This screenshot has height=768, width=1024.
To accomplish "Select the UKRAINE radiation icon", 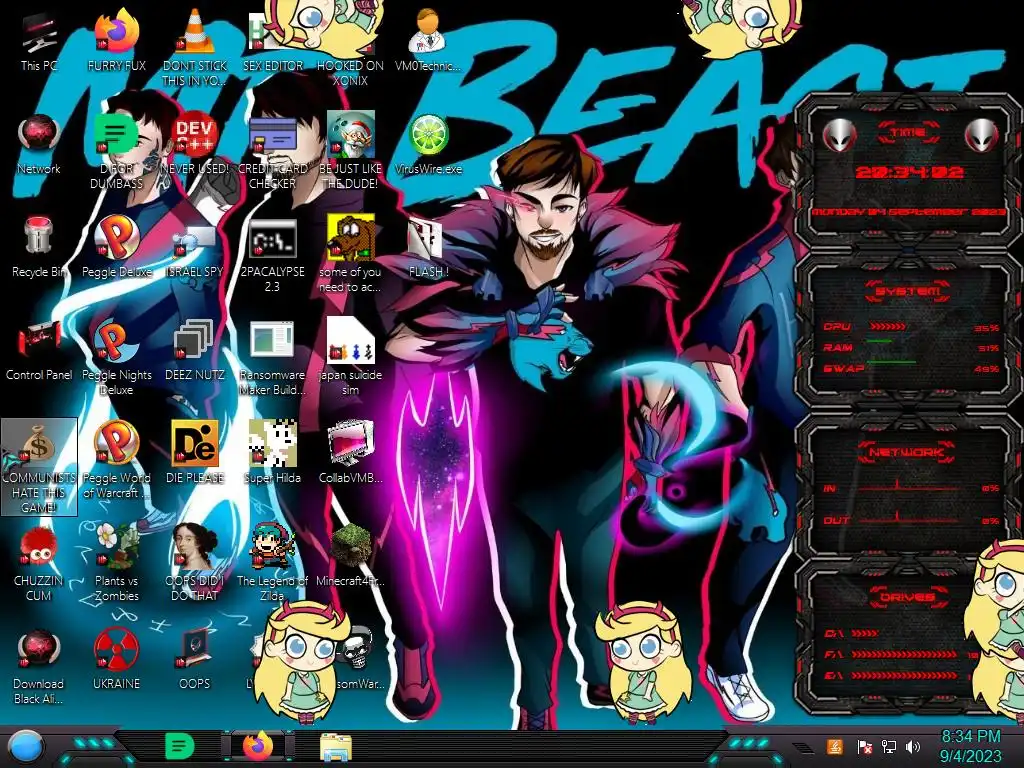I will [116, 660].
